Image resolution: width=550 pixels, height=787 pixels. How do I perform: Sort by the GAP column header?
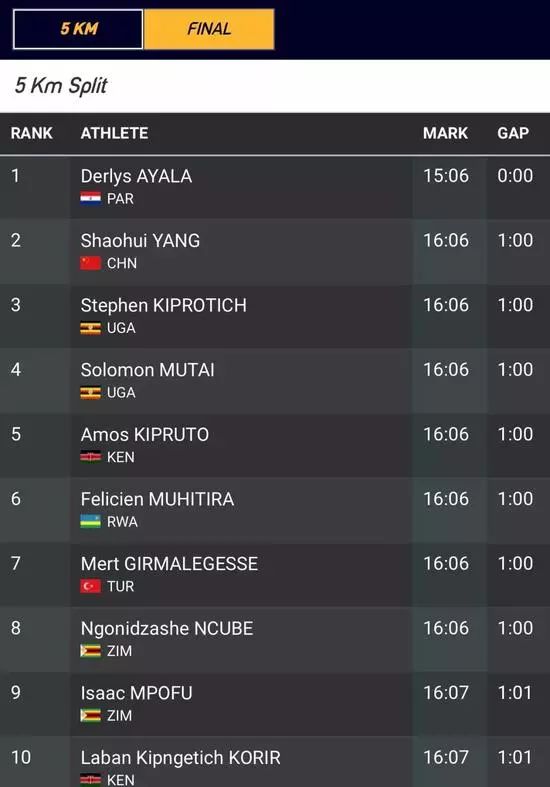click(513, 133)
